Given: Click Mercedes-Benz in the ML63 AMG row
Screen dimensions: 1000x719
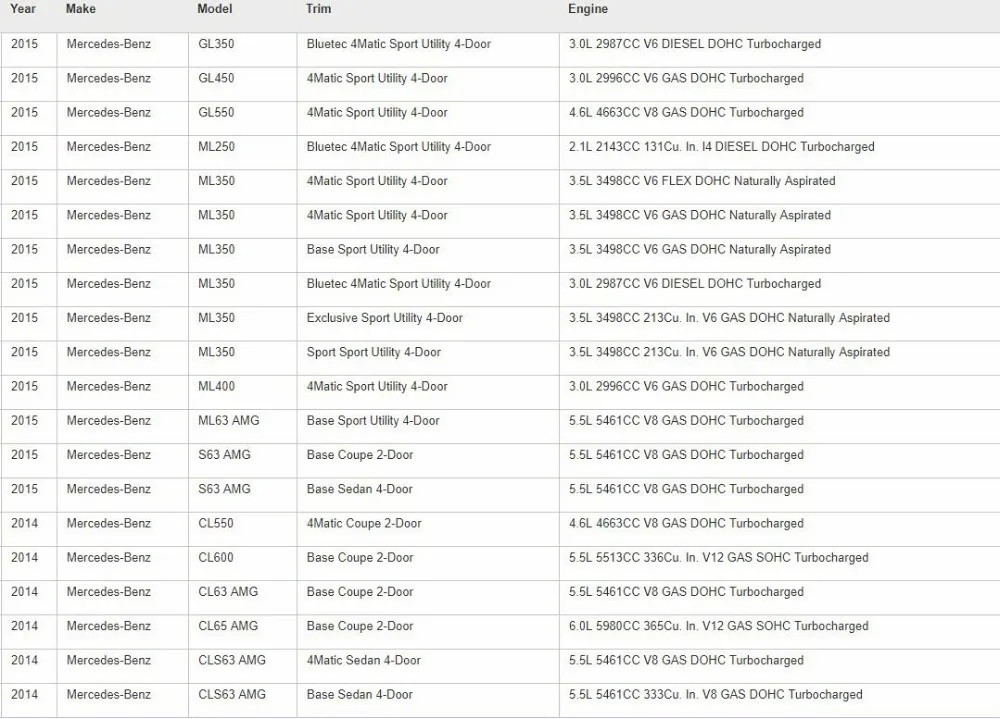Looking at the screenshot, I should (x=108, y=420).
